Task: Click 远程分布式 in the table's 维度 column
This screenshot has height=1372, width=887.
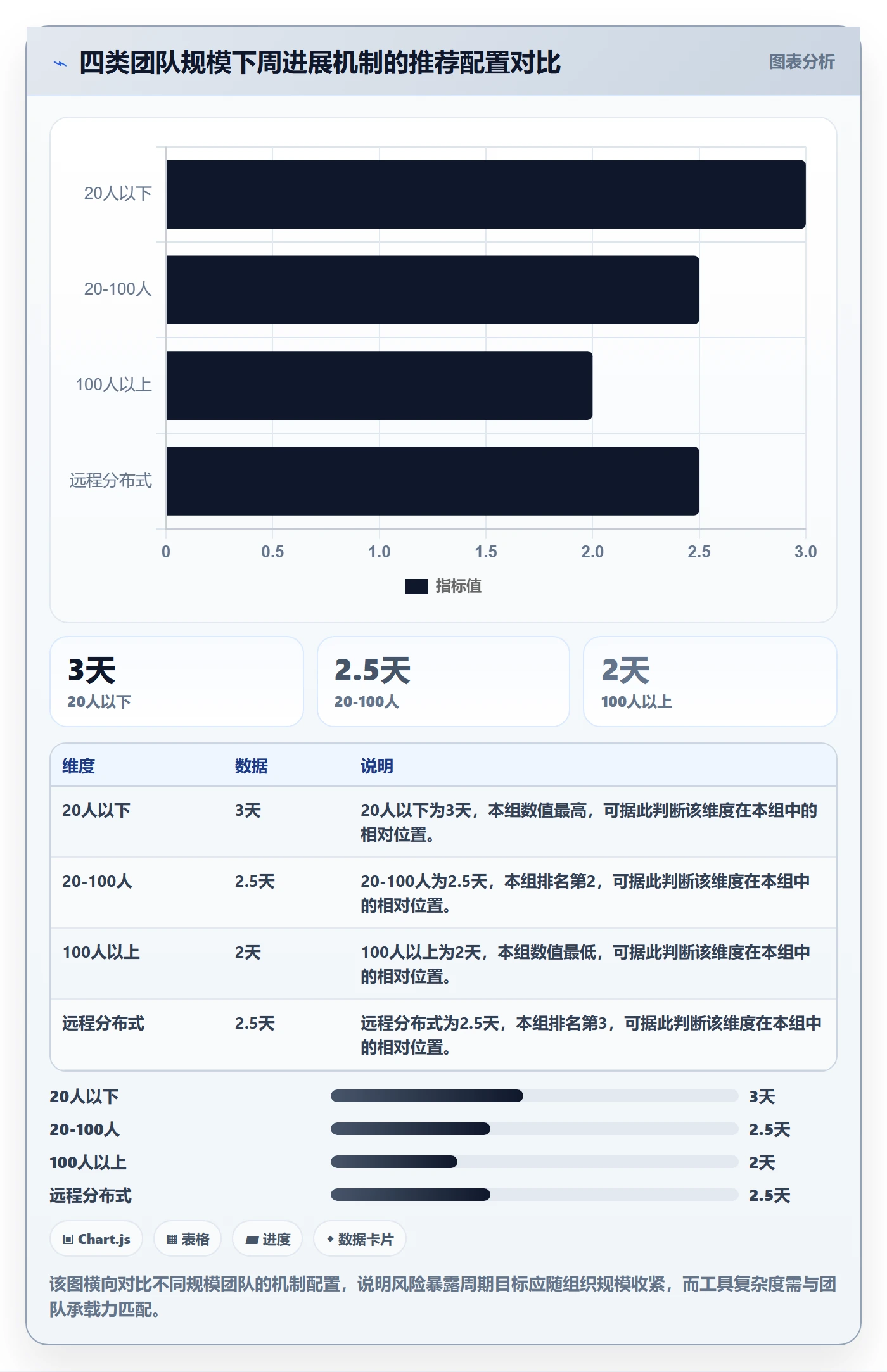Action: (x=103, y=1023)
